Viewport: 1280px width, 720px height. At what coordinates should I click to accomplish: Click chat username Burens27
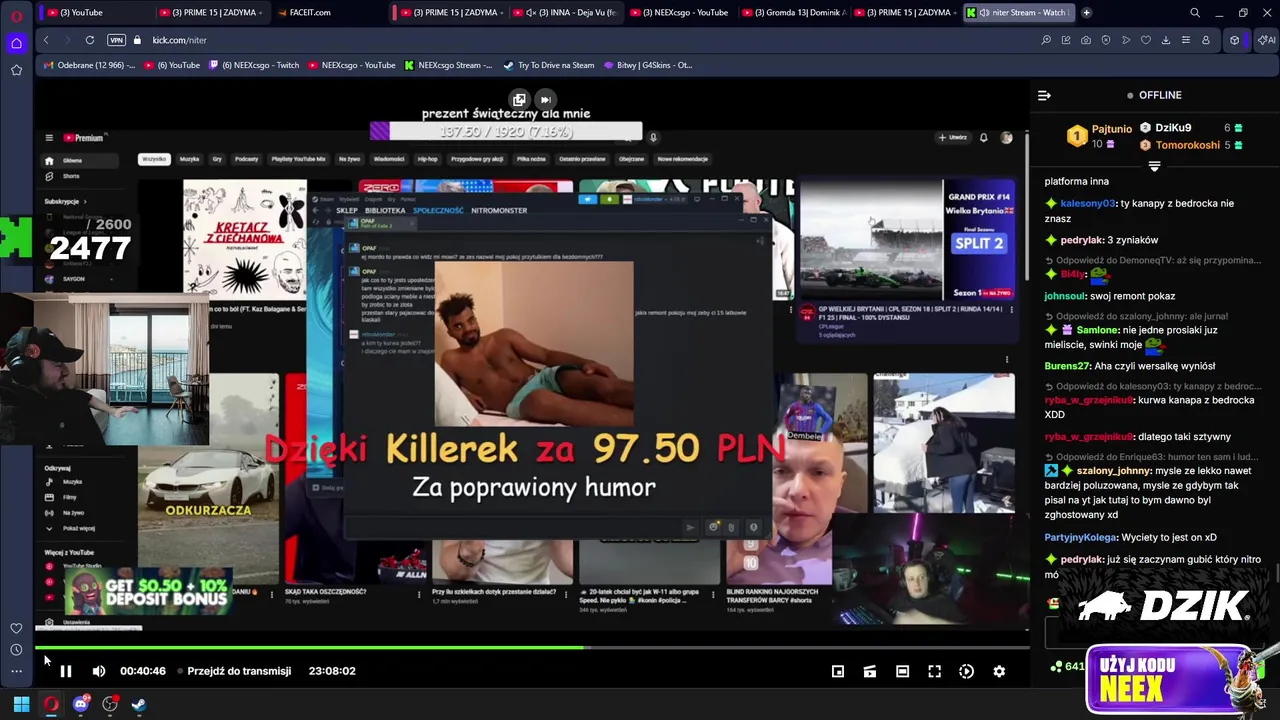click(x=1068, y=366)
